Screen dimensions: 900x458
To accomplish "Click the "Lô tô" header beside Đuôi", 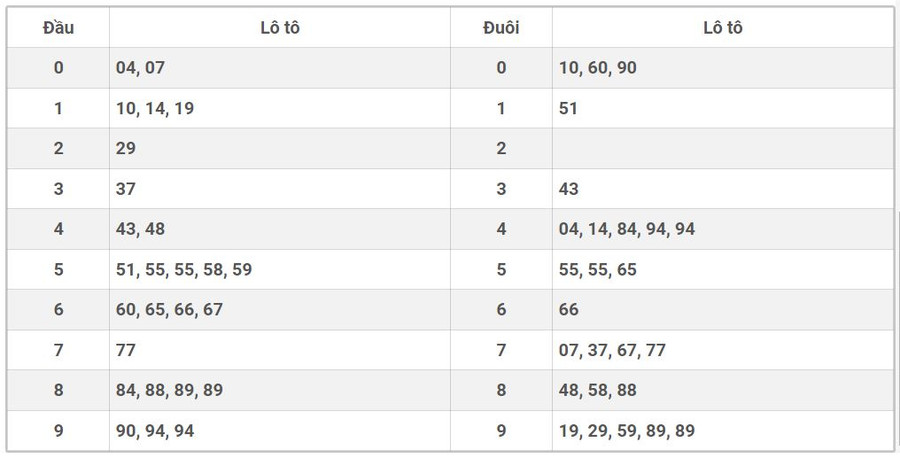I will (x=722, y=28).
